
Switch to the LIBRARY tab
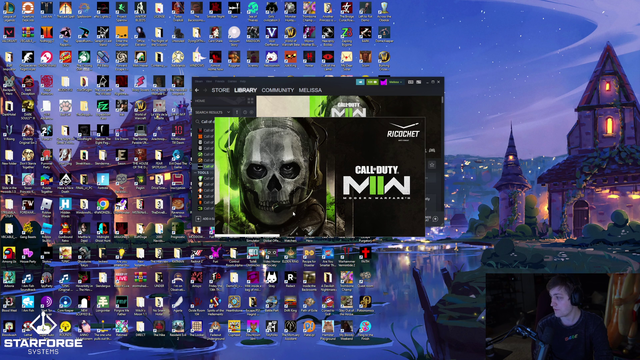pos(245,90)
